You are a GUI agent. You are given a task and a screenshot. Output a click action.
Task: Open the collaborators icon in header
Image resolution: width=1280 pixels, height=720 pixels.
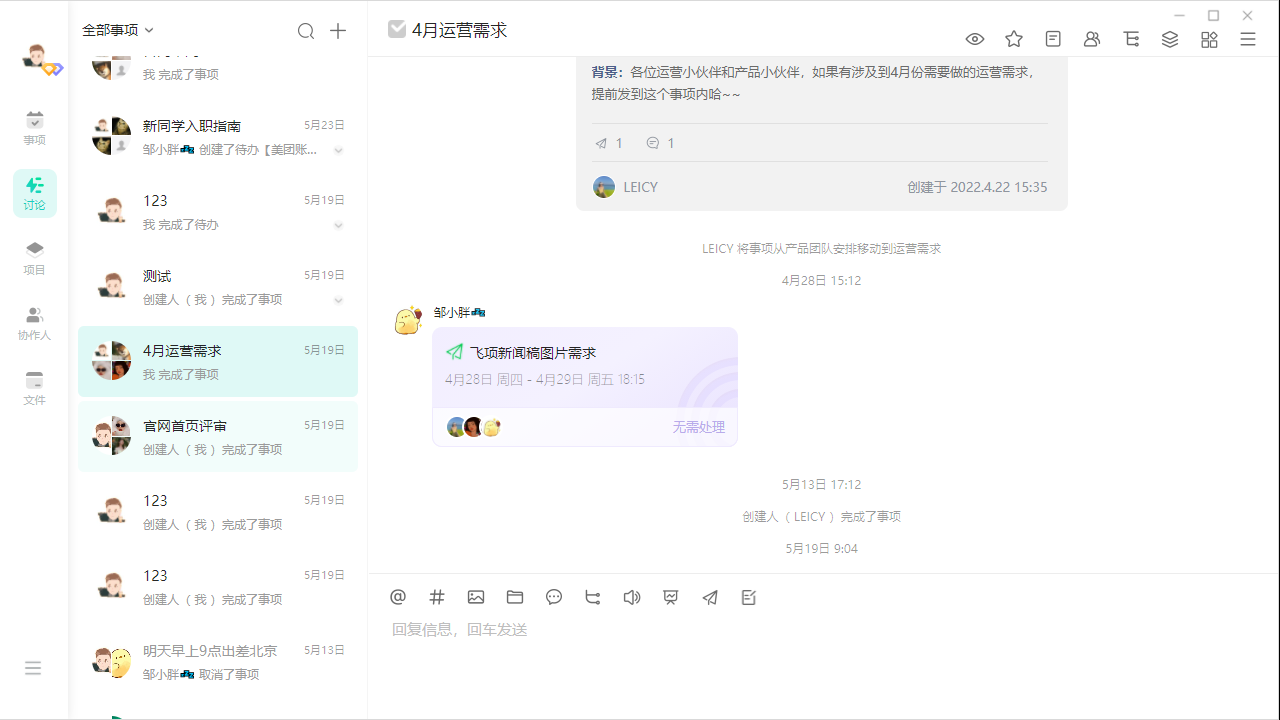coord(1092,39)
